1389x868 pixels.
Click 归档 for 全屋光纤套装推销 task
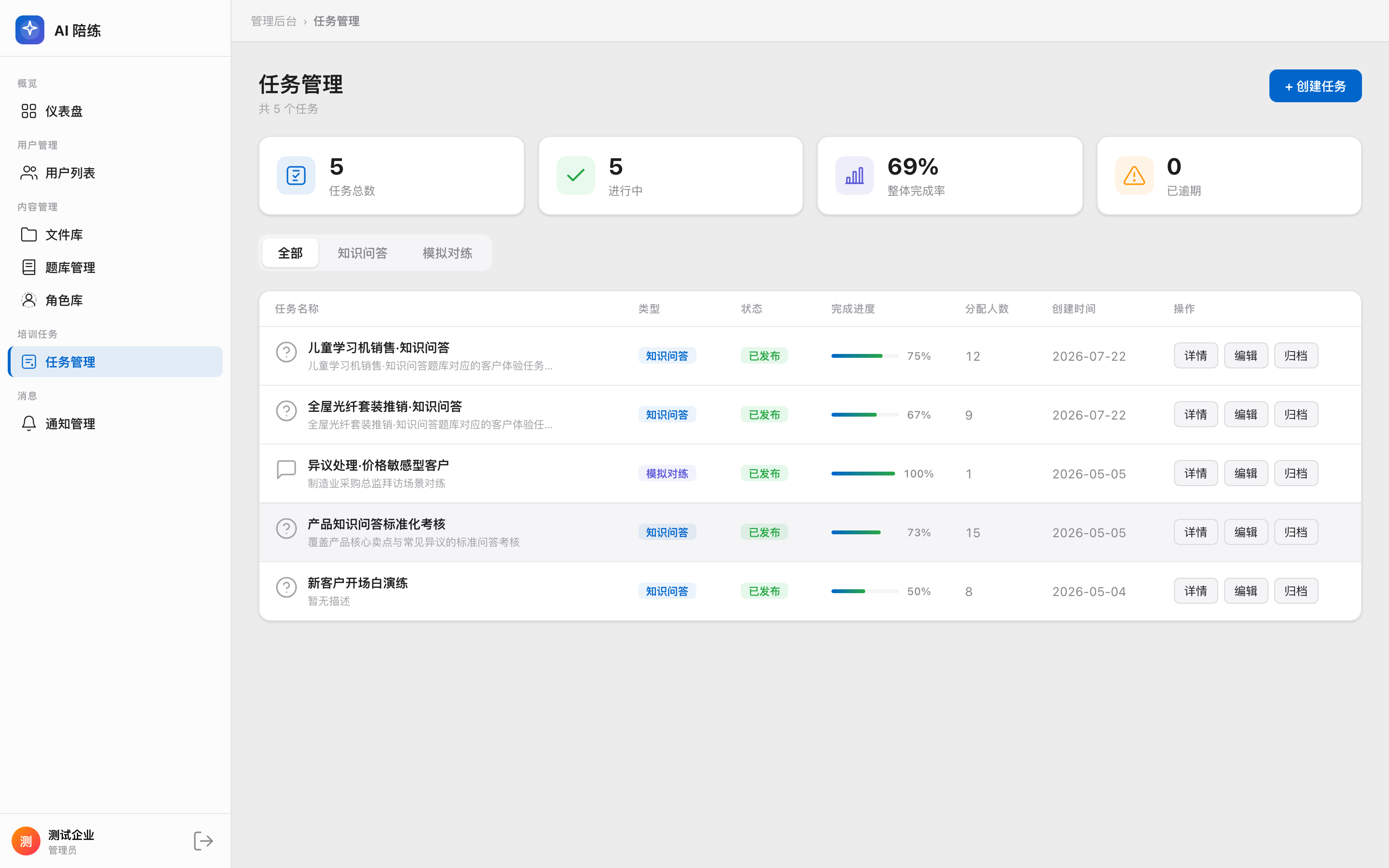tap(1296, 415)
